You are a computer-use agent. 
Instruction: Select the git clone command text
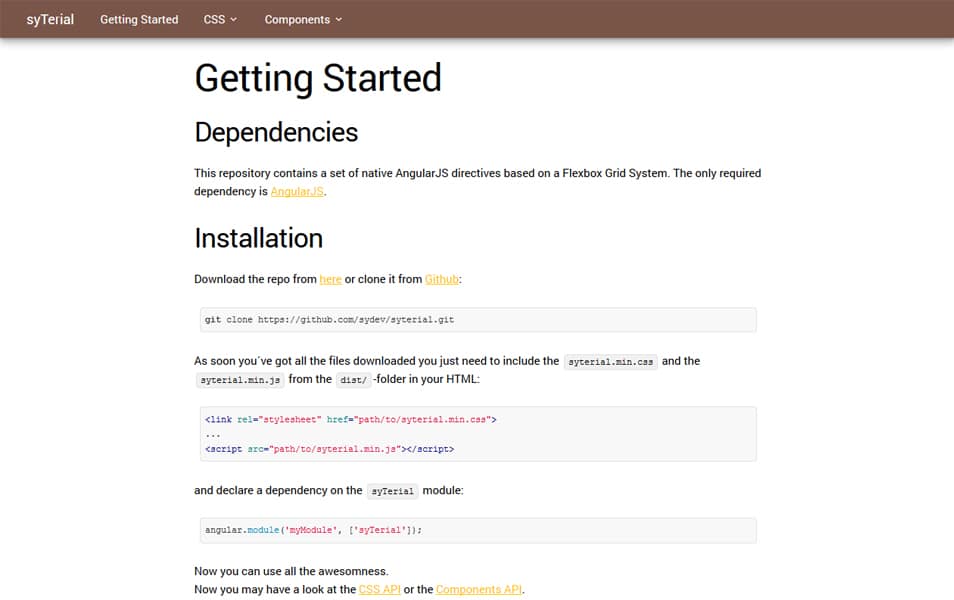[329, 319]
